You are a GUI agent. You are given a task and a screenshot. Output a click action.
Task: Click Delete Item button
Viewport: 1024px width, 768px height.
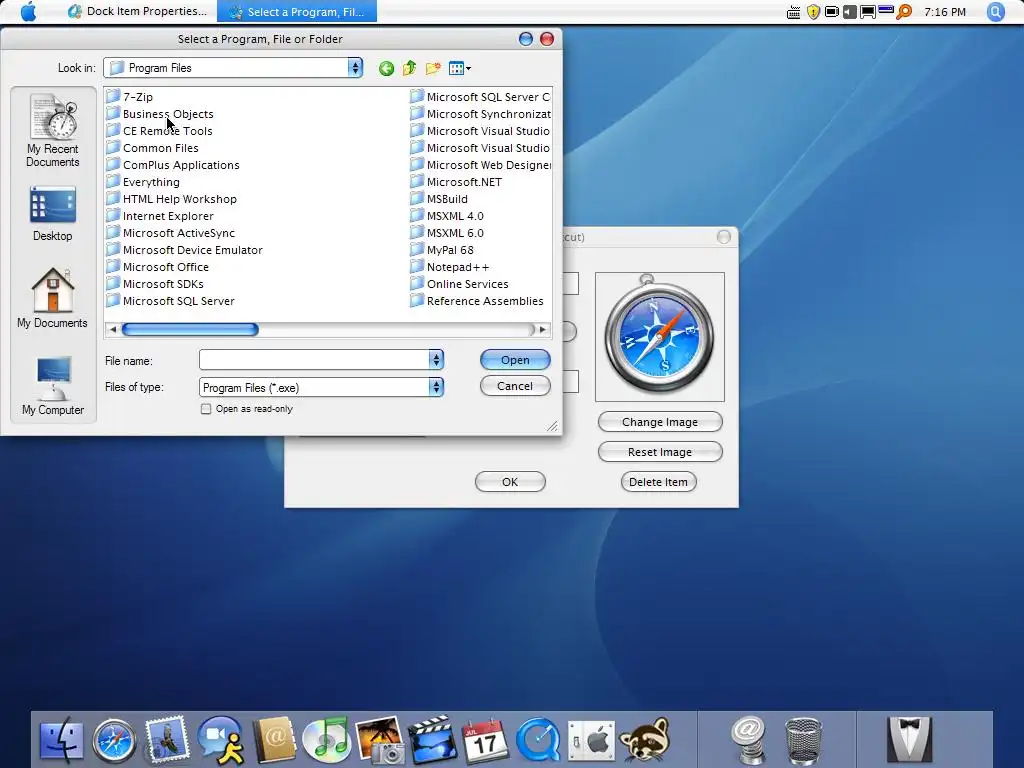[658, 482]
